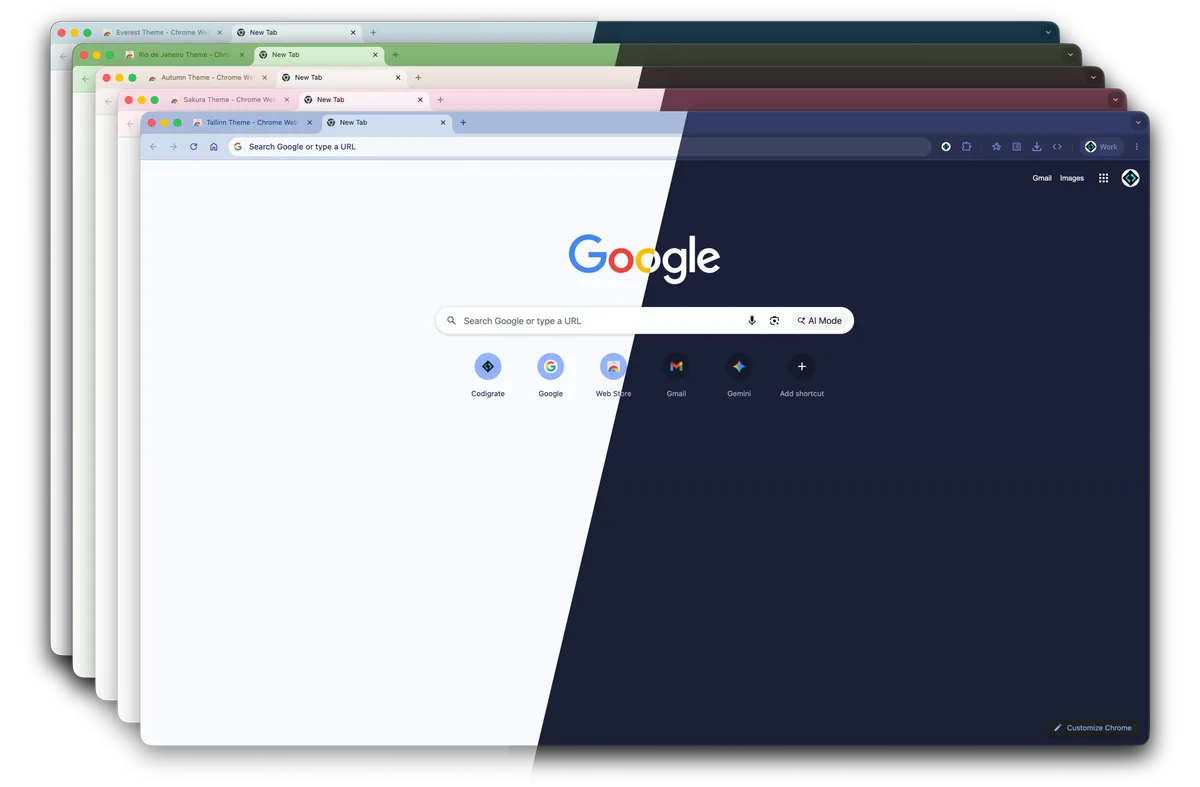The height and width of the screenshot is (787, 1200).
Task: Reload the page in the Tallinn window
Action: [x=193, y=147]
